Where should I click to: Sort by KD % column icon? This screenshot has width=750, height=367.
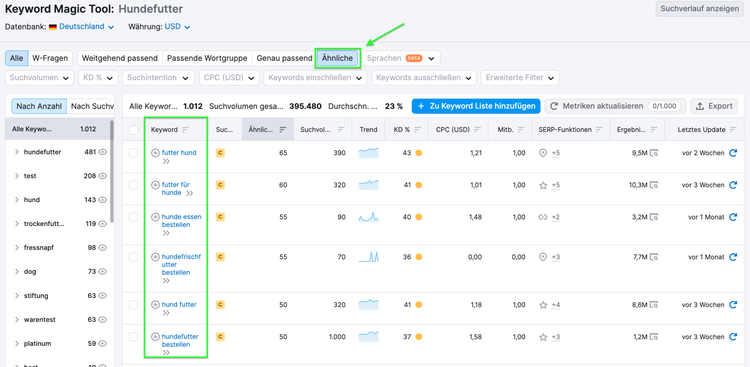(418, 130)
